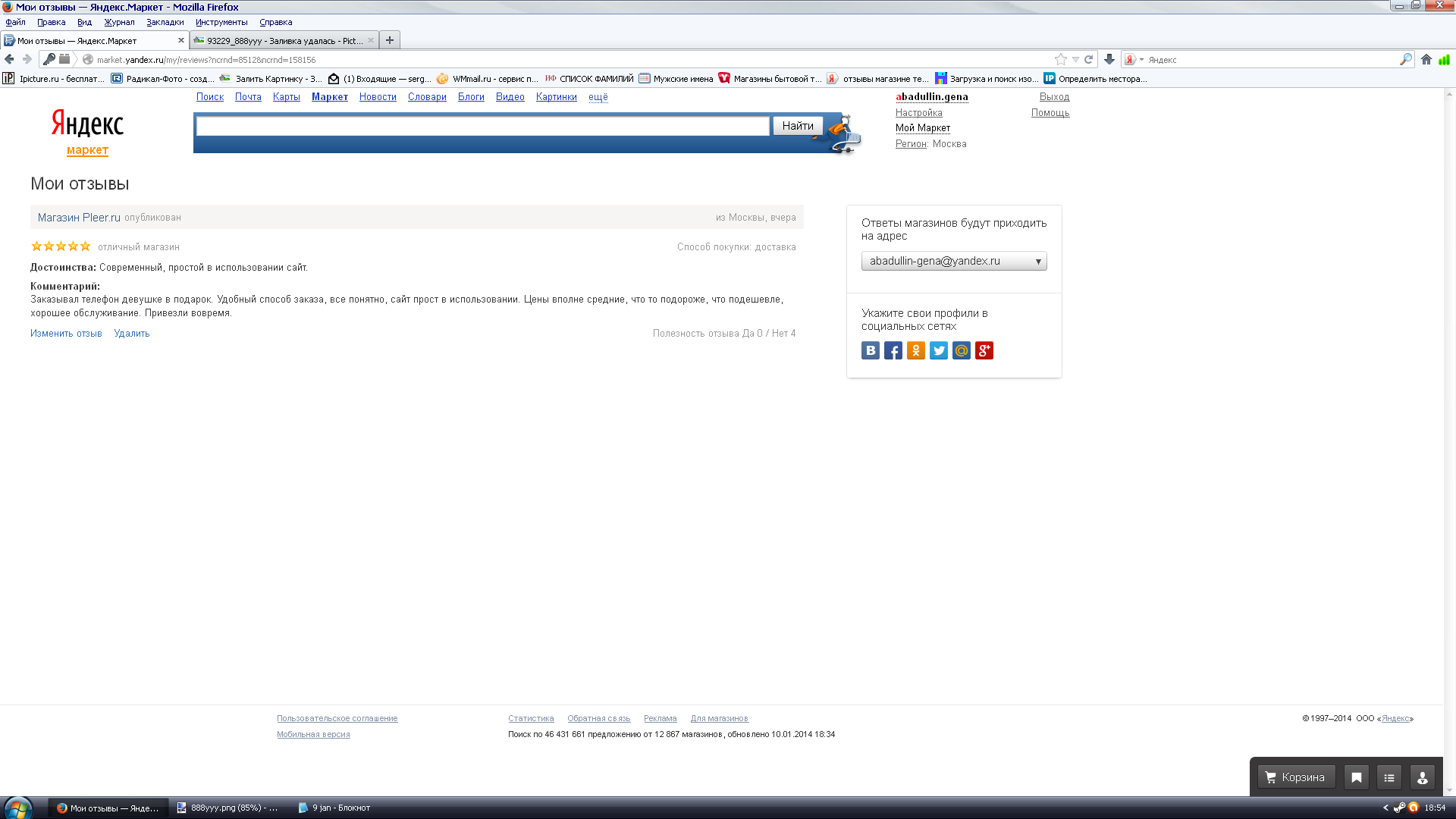The width and height of the screenshot is (1456, 819).
Task: Open Yandex 'Почта' link
Action: pyautogui.click(x=248, y=97)
